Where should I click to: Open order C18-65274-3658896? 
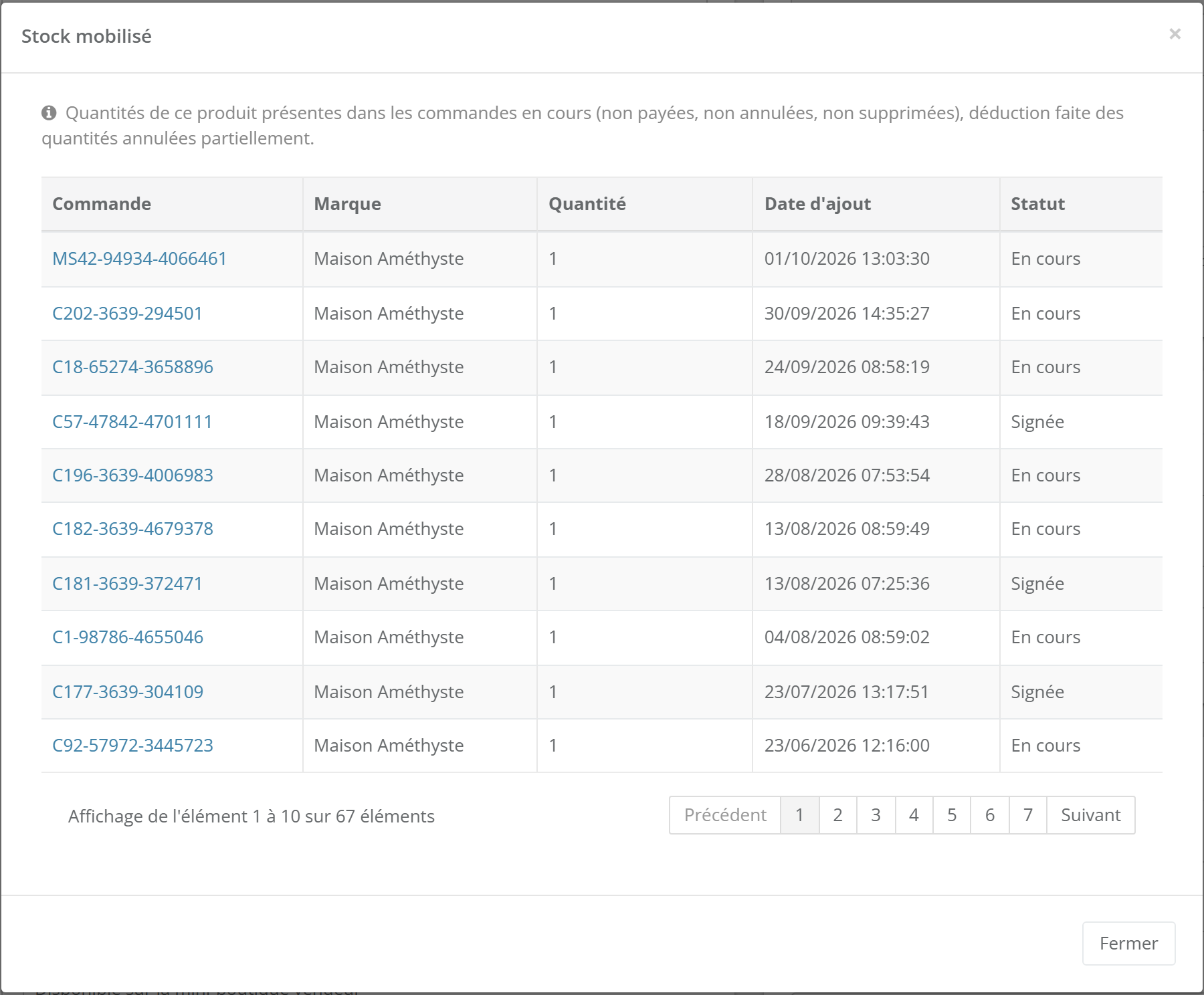(x=132, y=367)
